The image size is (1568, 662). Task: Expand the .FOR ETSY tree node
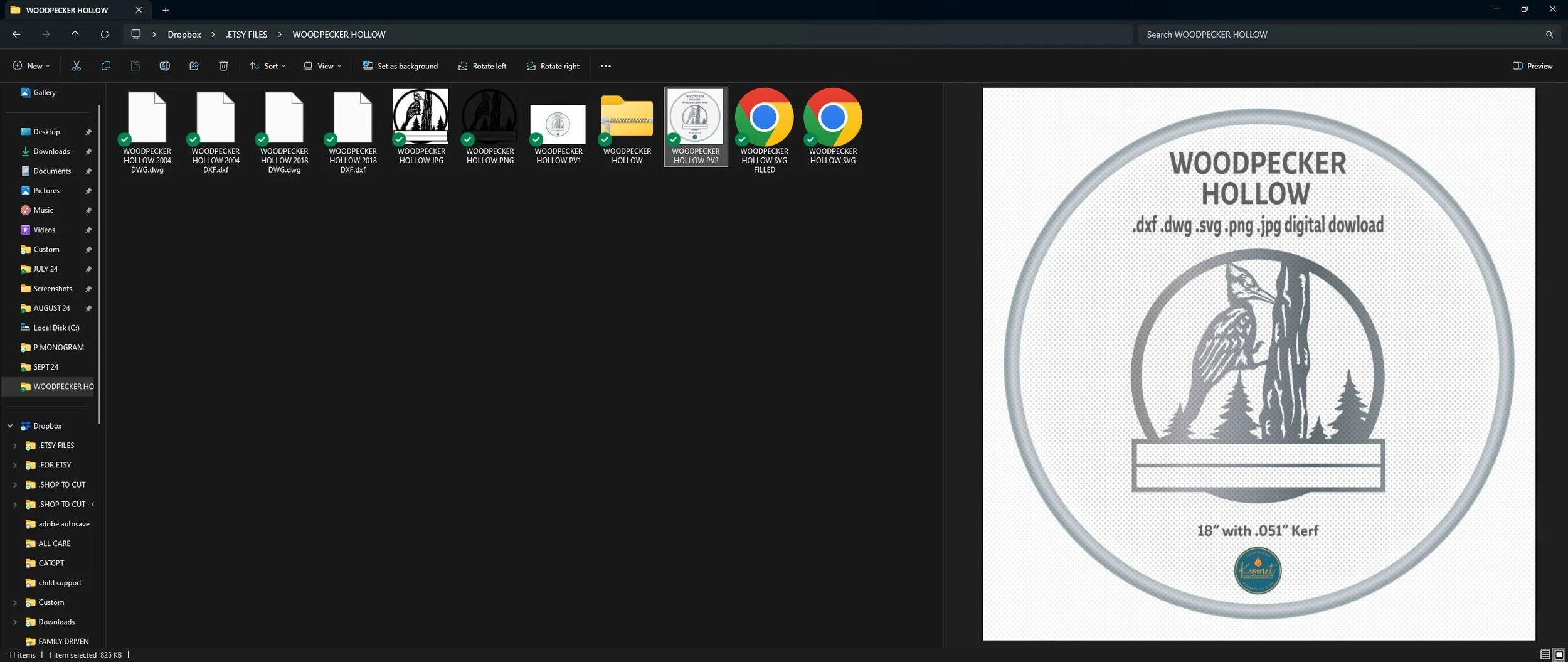click(15, 465)
